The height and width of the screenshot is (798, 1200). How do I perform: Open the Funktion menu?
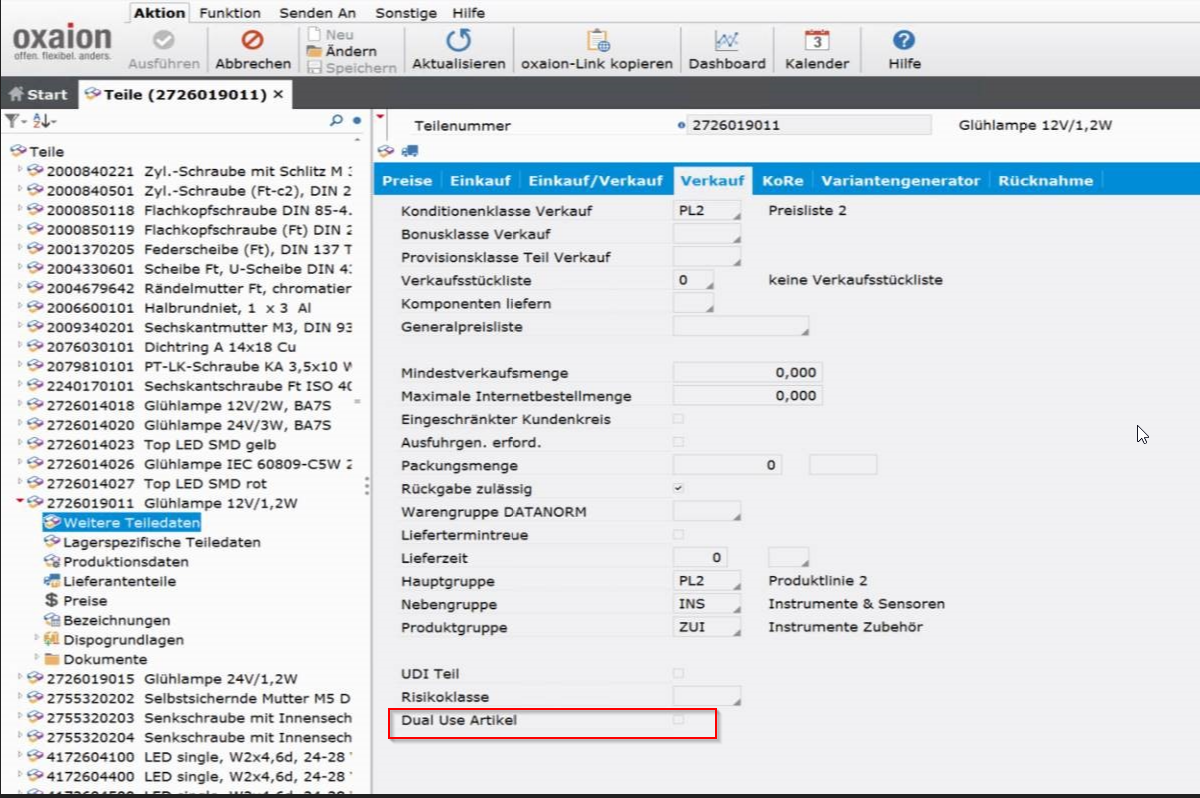(230, 13)
